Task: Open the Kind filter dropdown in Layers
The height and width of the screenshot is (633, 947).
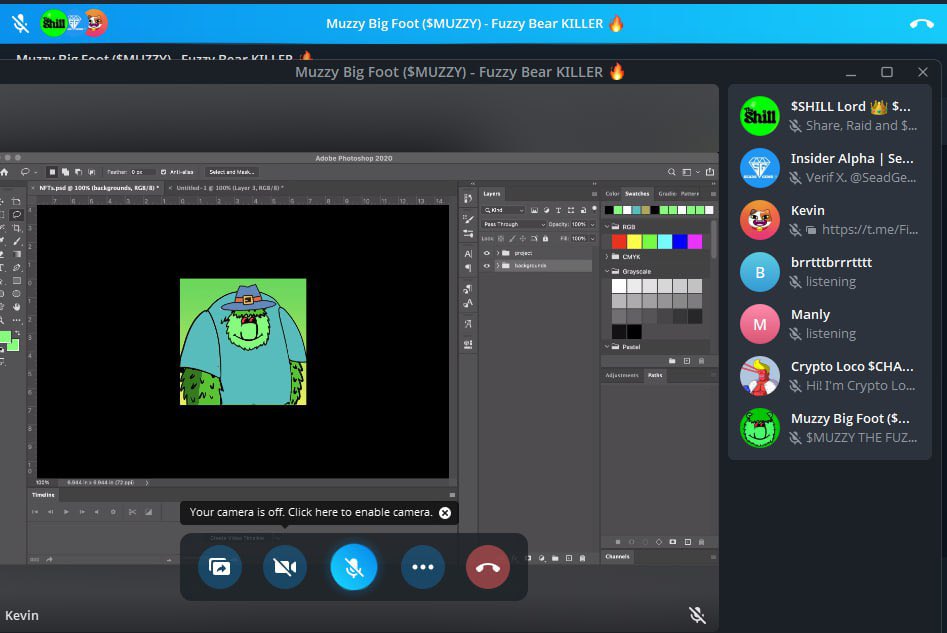Action: pos(504,210)
